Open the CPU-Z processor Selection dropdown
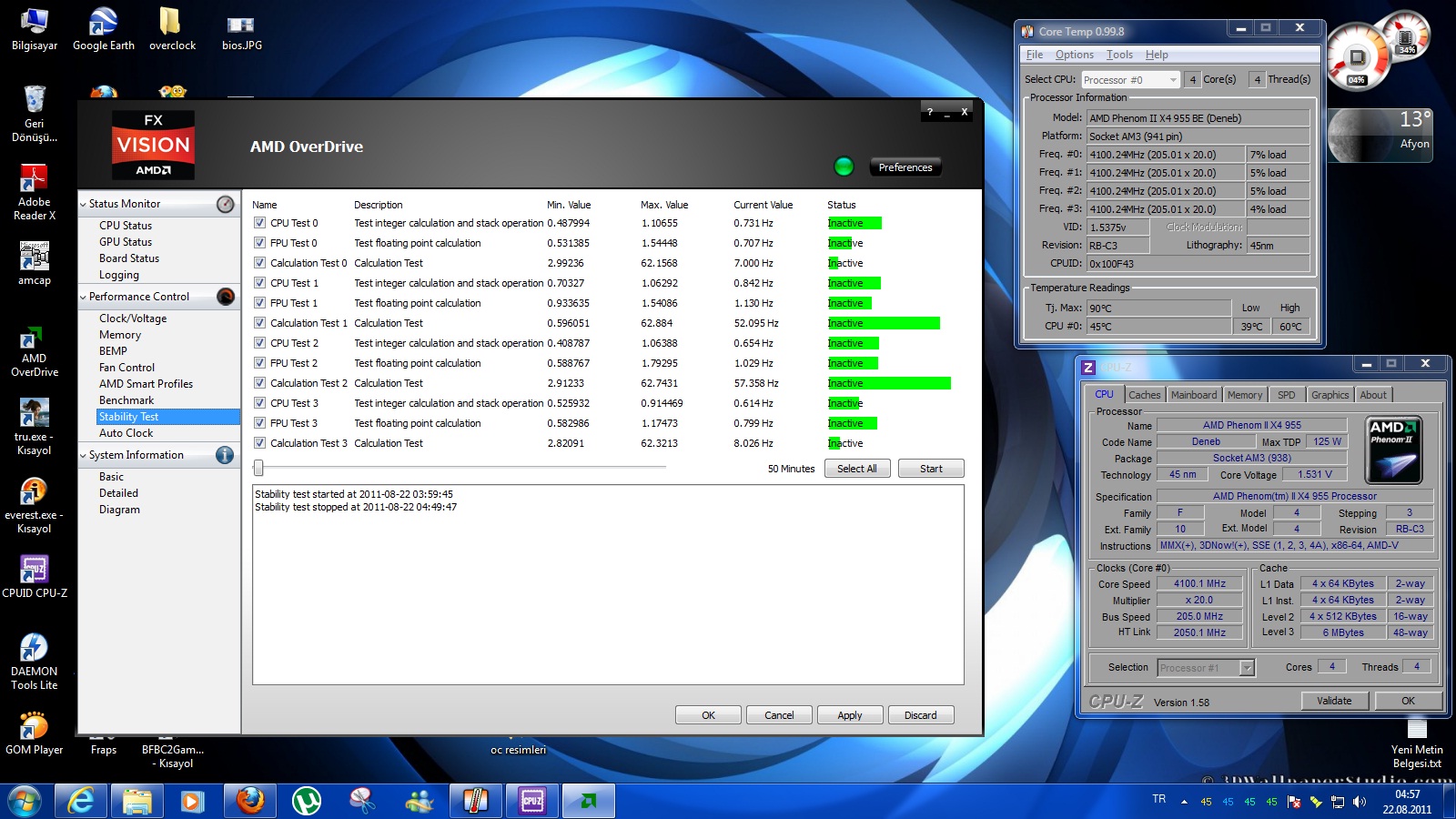Image resolution: width=1456 pixels, height=819 pixels. 1206,668
